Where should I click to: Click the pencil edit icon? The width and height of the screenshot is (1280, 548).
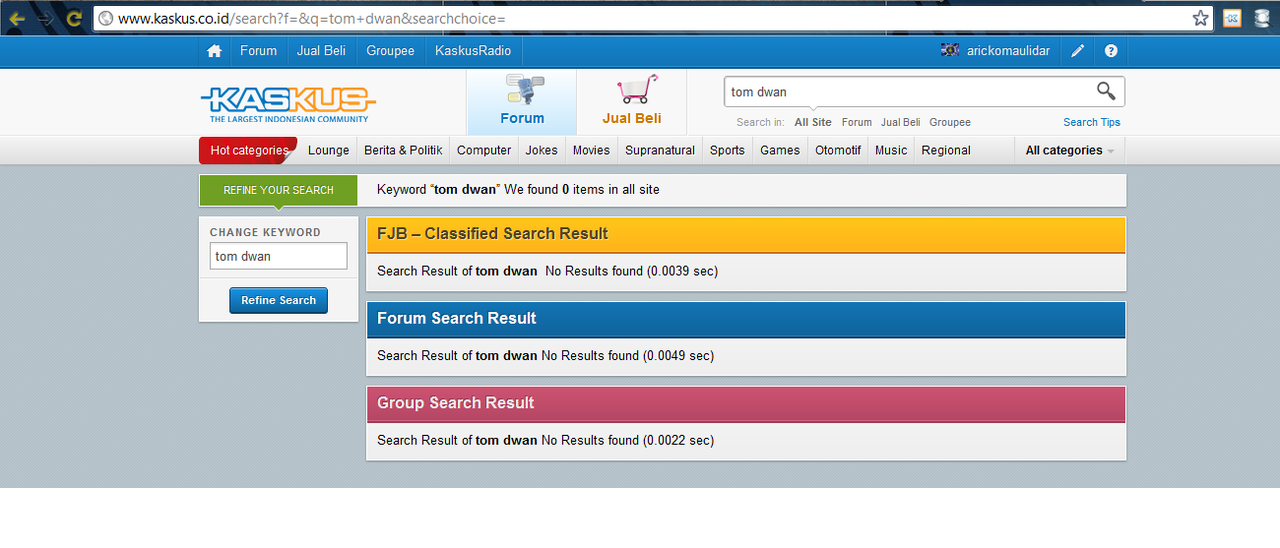1077,51
